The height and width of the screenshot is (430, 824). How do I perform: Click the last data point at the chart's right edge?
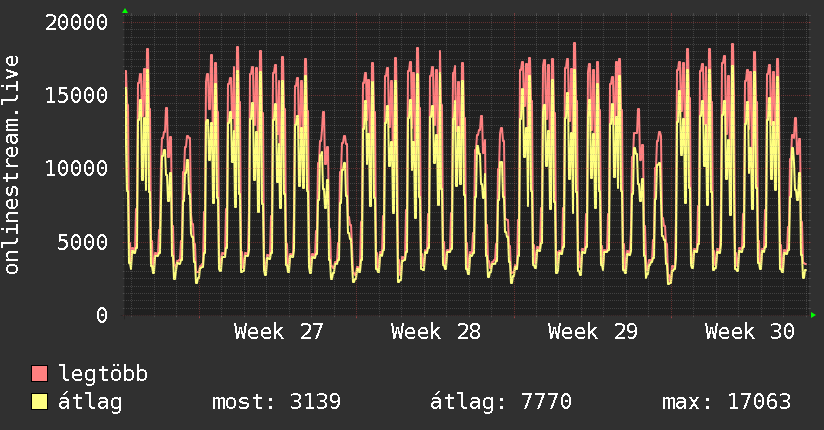click(806, 270)
